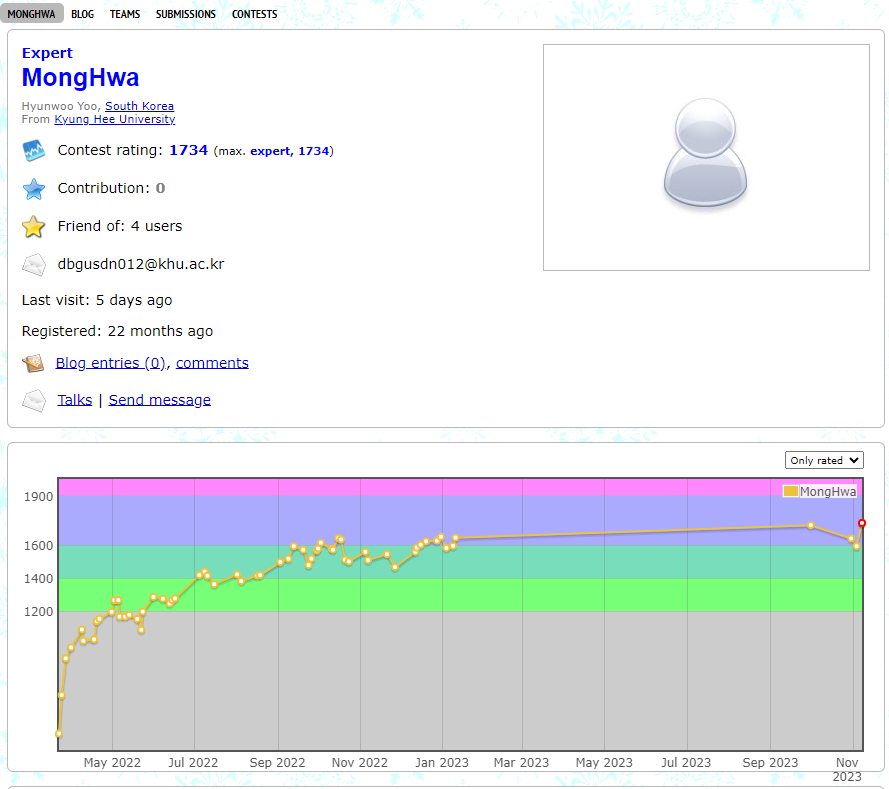Click the 1900 y-axis label
Screen dimensions: 889x789
pos(39,497)
